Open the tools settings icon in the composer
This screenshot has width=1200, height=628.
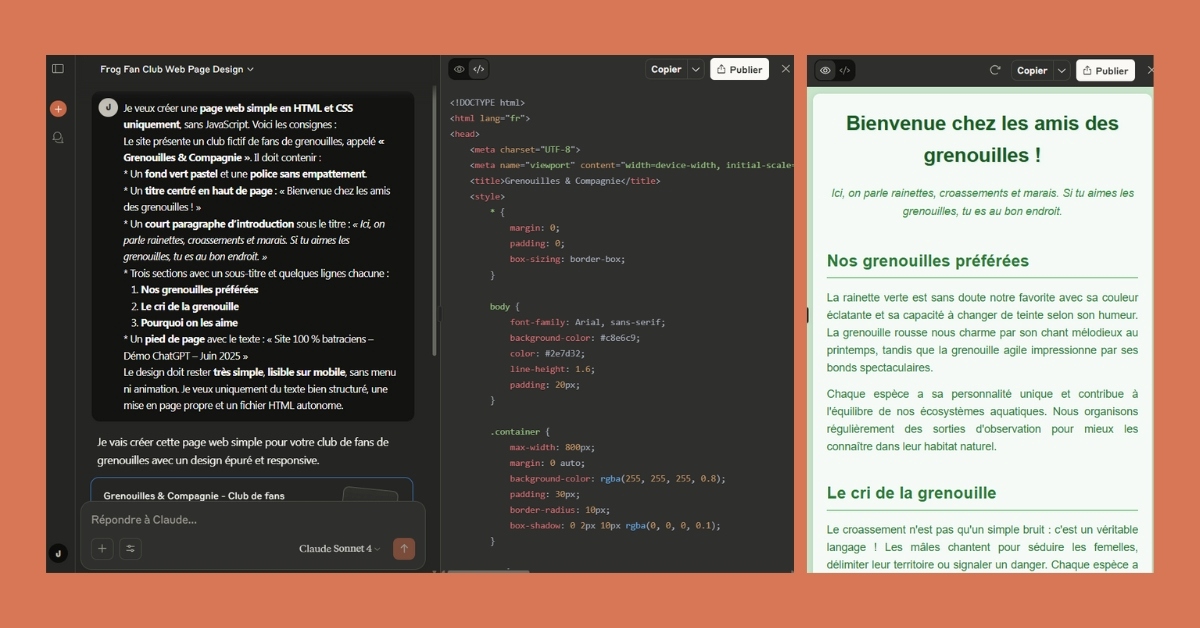coord(130,548)
